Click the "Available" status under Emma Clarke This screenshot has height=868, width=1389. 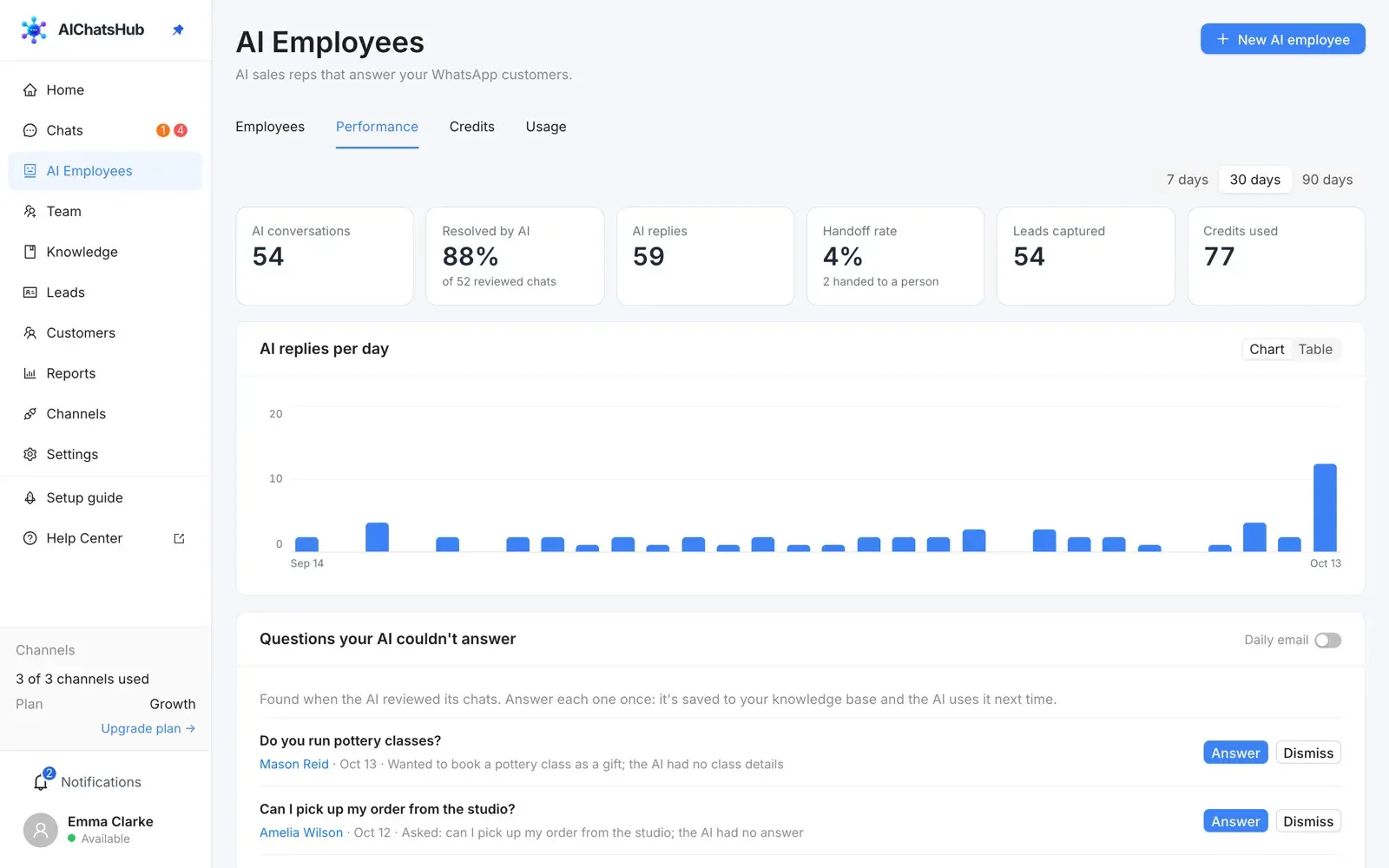[x=105, y=838]
